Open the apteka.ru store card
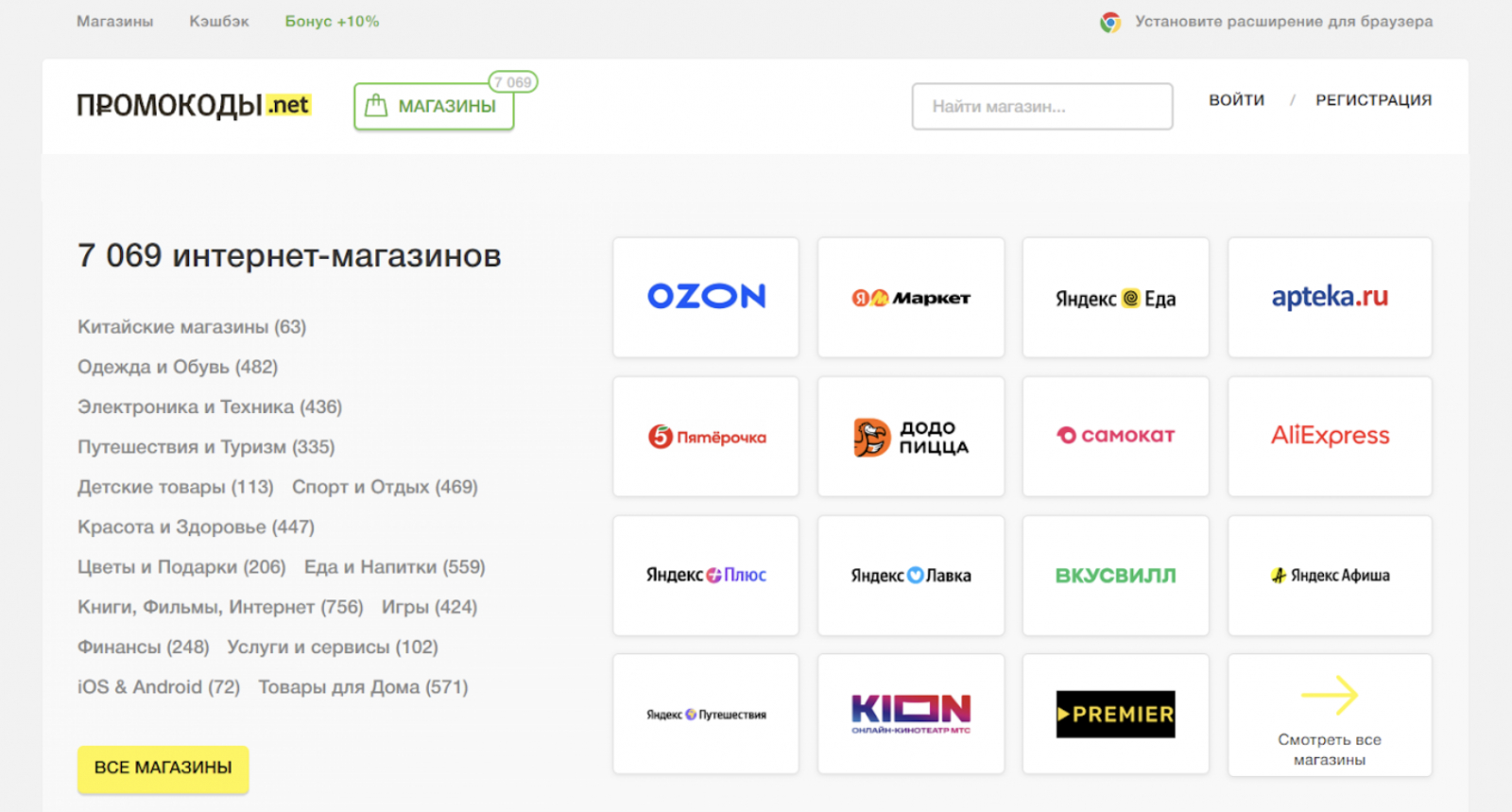The height and width of the screenshot is (812, 1512). pos(1330,297)
